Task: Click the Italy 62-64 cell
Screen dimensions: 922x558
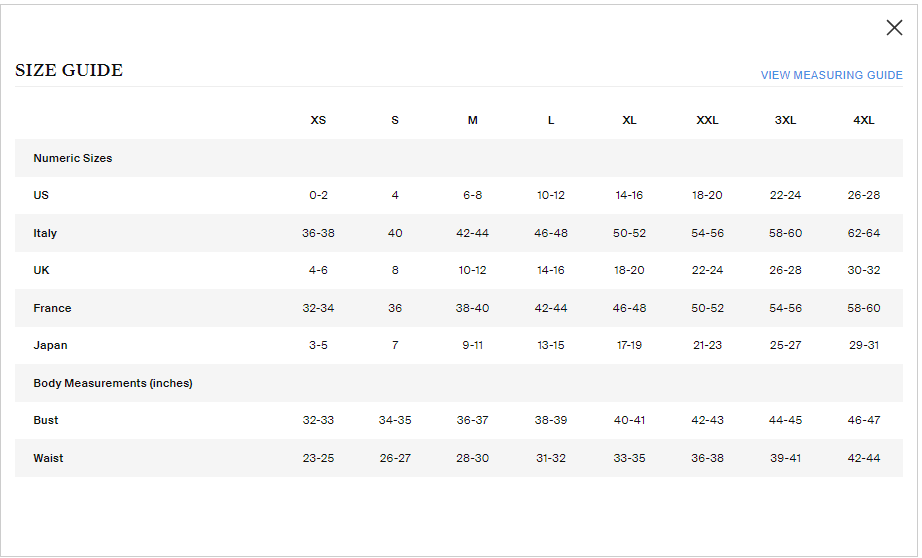Action: coord(863,233)
